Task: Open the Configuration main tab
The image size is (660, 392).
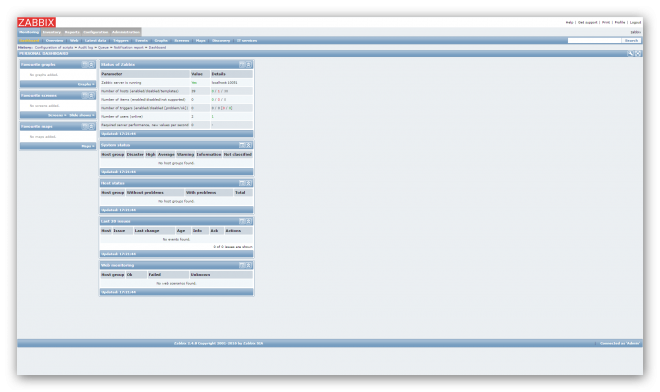Action: click(x=96, y=32)
